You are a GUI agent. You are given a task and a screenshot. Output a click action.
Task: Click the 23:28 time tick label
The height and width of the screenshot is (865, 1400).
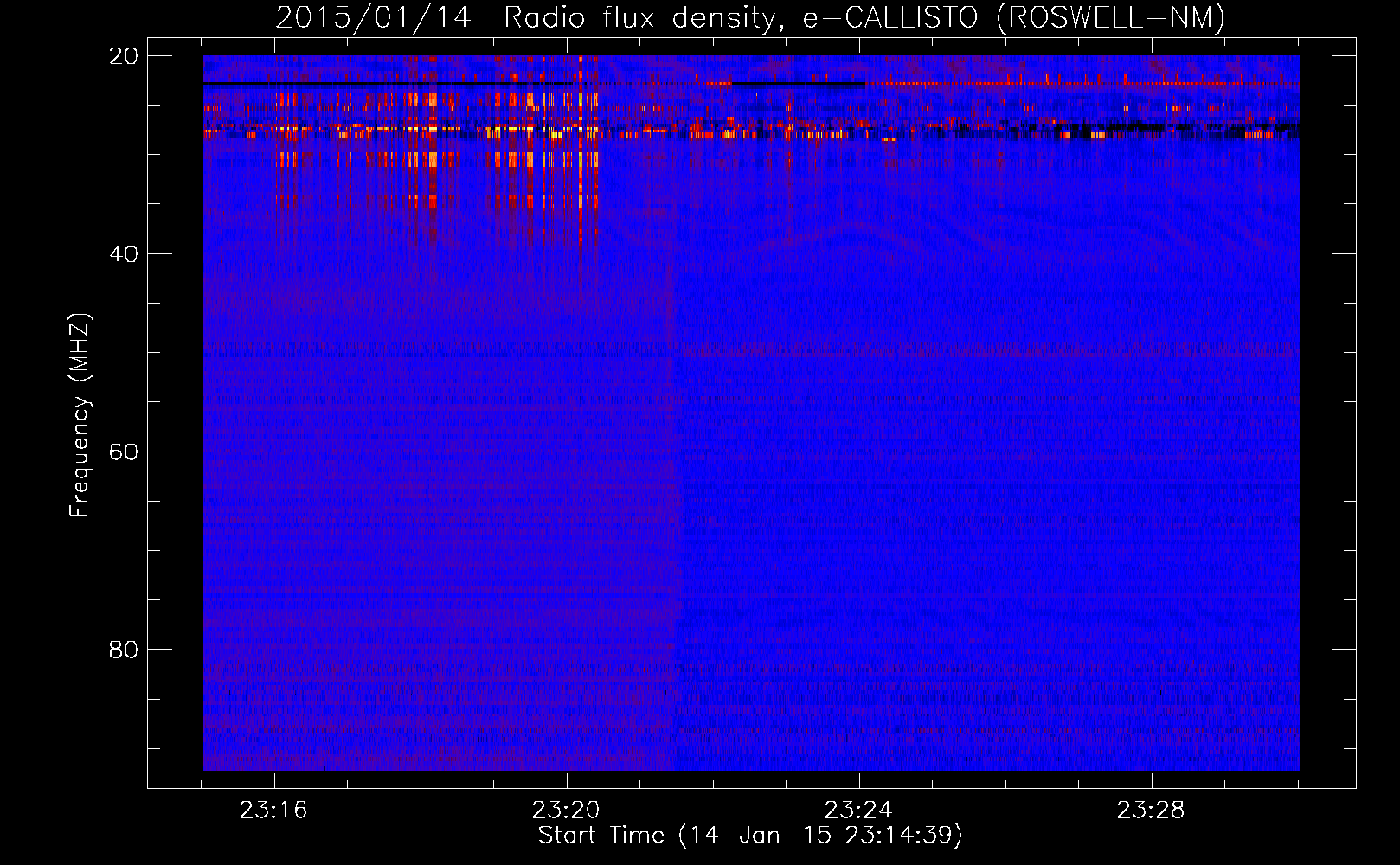click(1150, 811)
